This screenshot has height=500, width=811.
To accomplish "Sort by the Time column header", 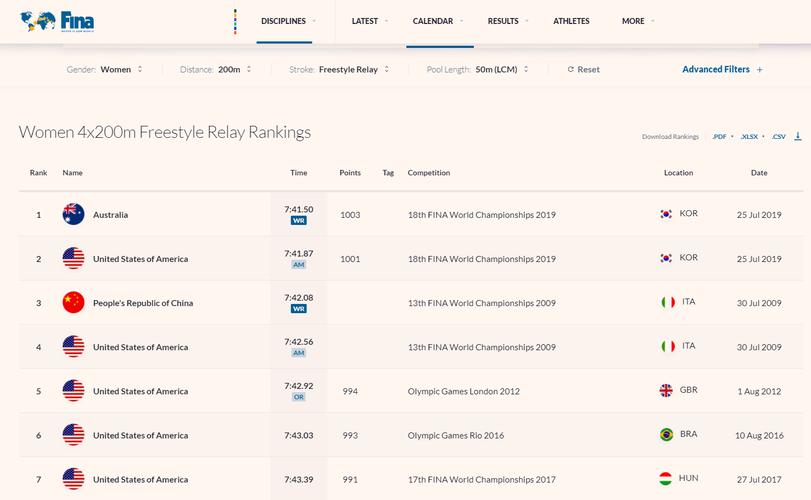I will tap(298, 173).
